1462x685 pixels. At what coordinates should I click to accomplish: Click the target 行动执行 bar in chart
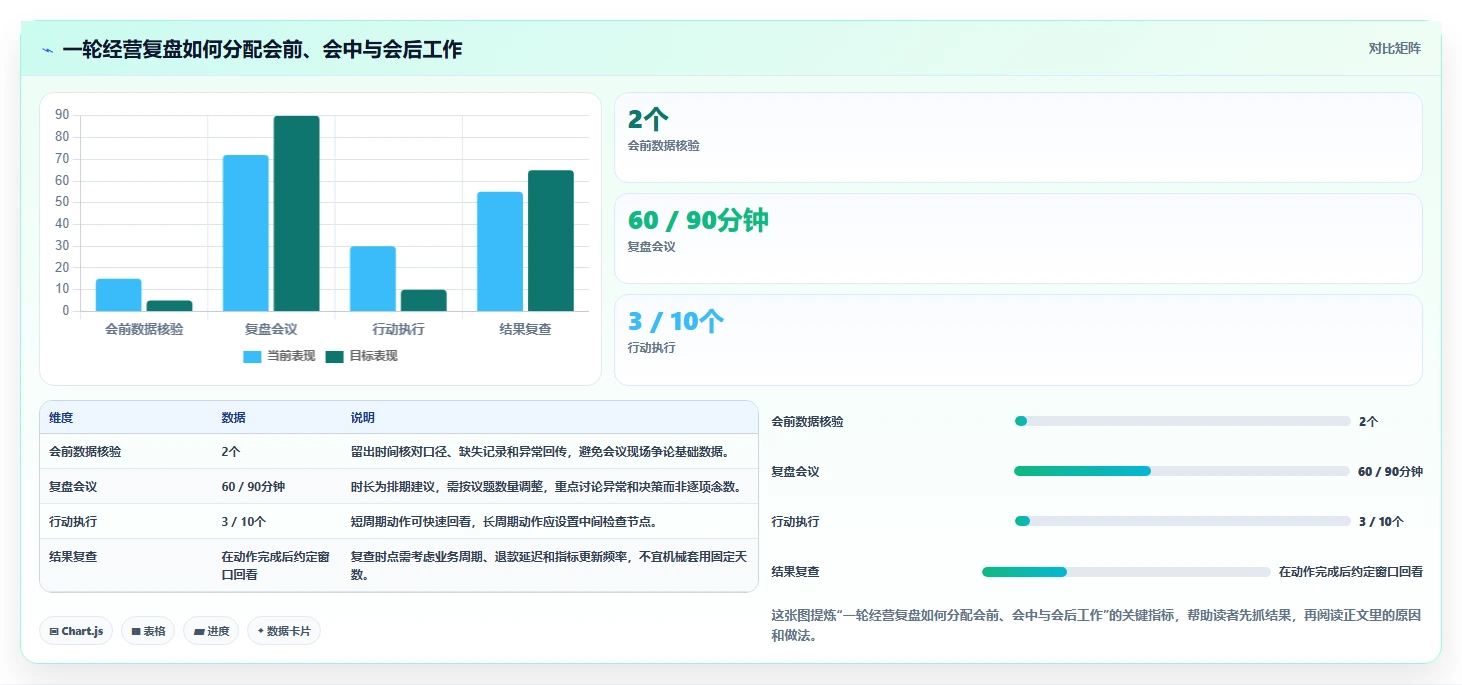tap(423, 300)
